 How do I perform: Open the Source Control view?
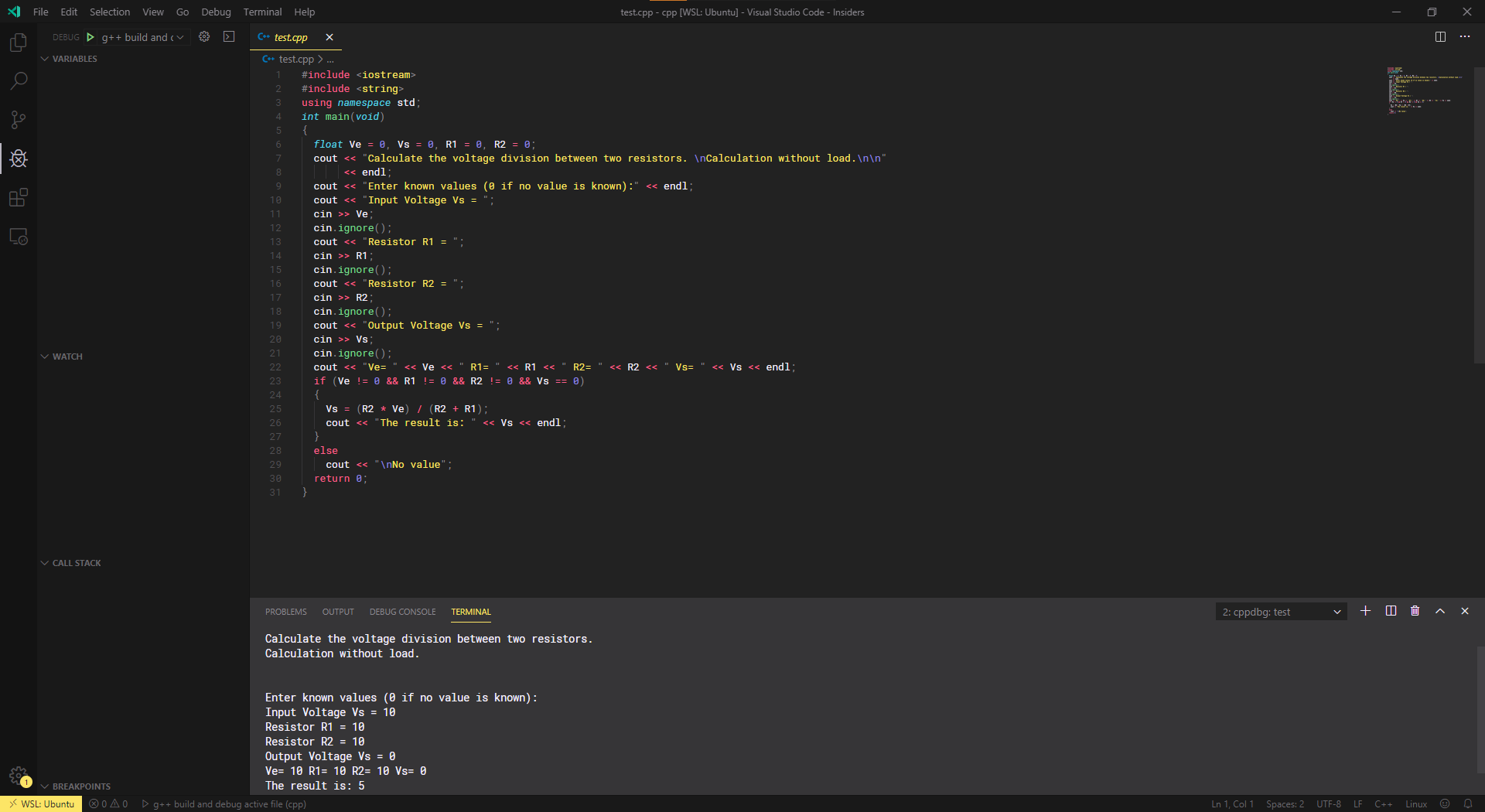pyautogui.click(x=18, y=120)
